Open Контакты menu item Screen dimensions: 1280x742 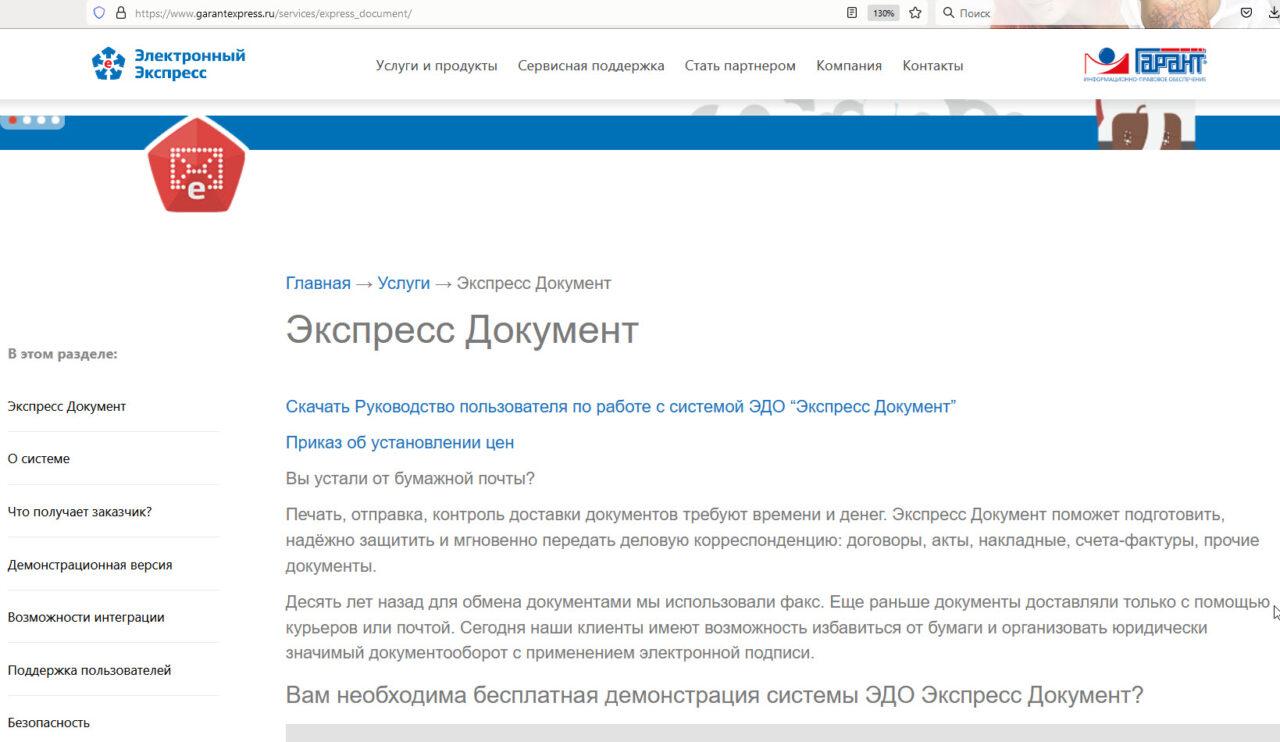pyautogui.click(x=933, y=65)
